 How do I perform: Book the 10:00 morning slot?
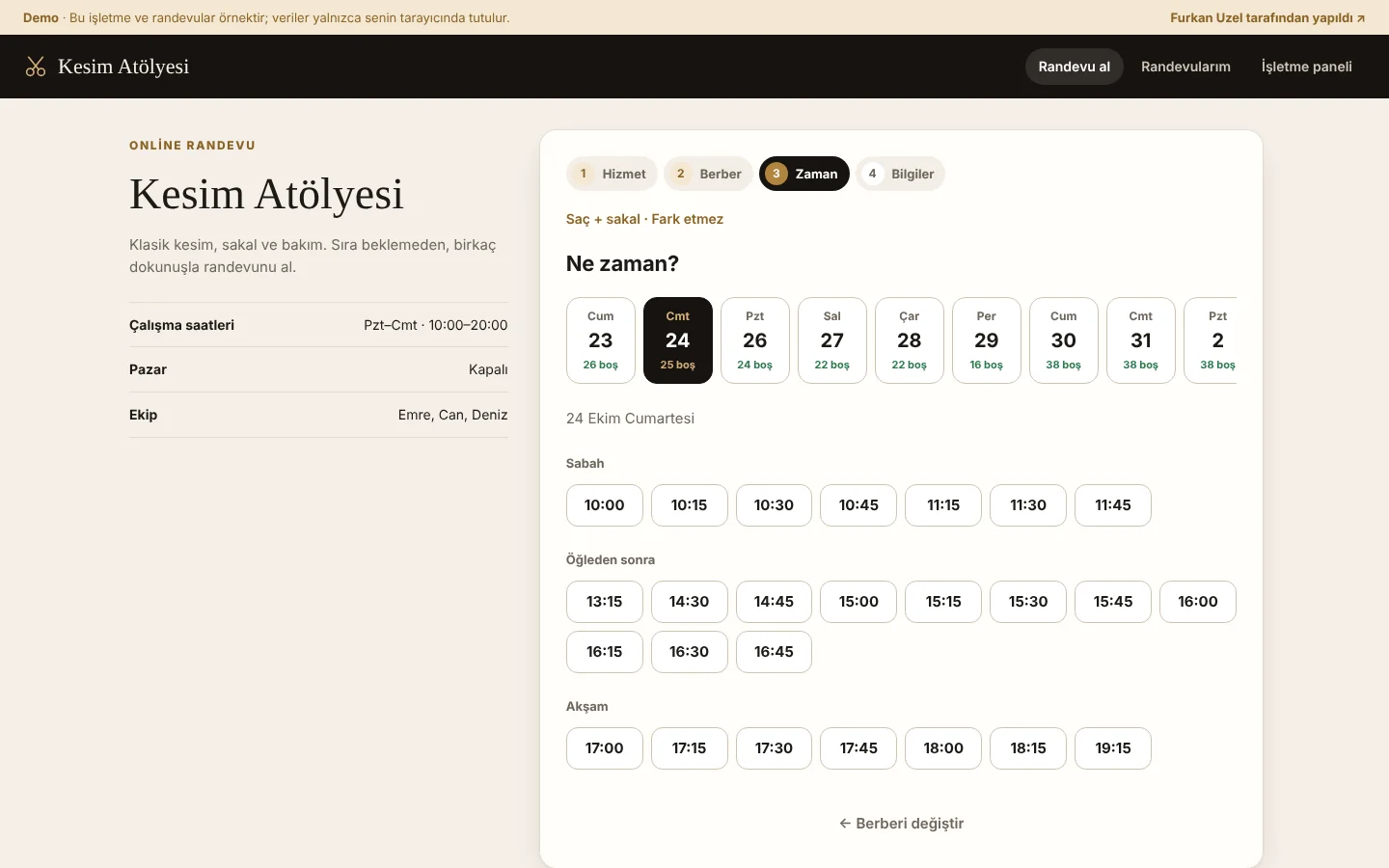click(x=605, y=505)
